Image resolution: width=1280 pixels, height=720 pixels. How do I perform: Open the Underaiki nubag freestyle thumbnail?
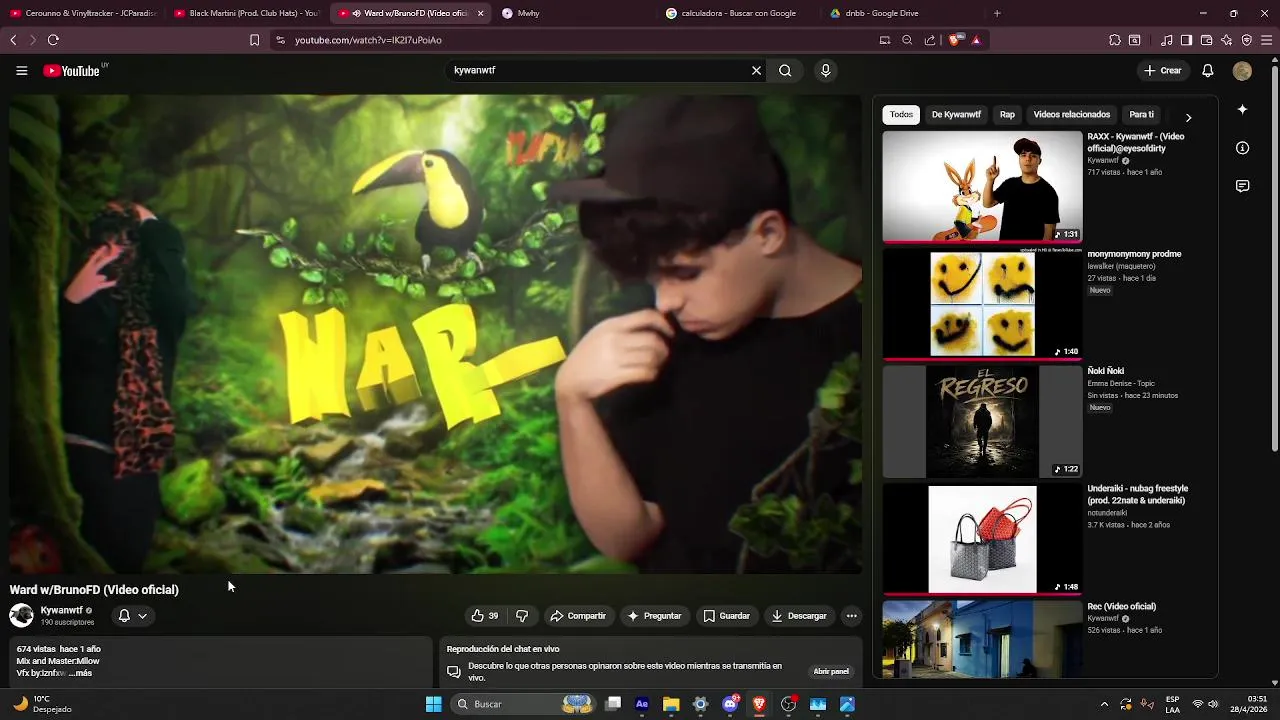click(x=982, y=539)
